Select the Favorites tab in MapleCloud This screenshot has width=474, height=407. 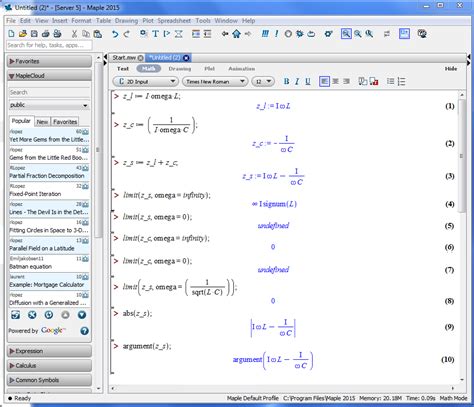tap(65, 122)
